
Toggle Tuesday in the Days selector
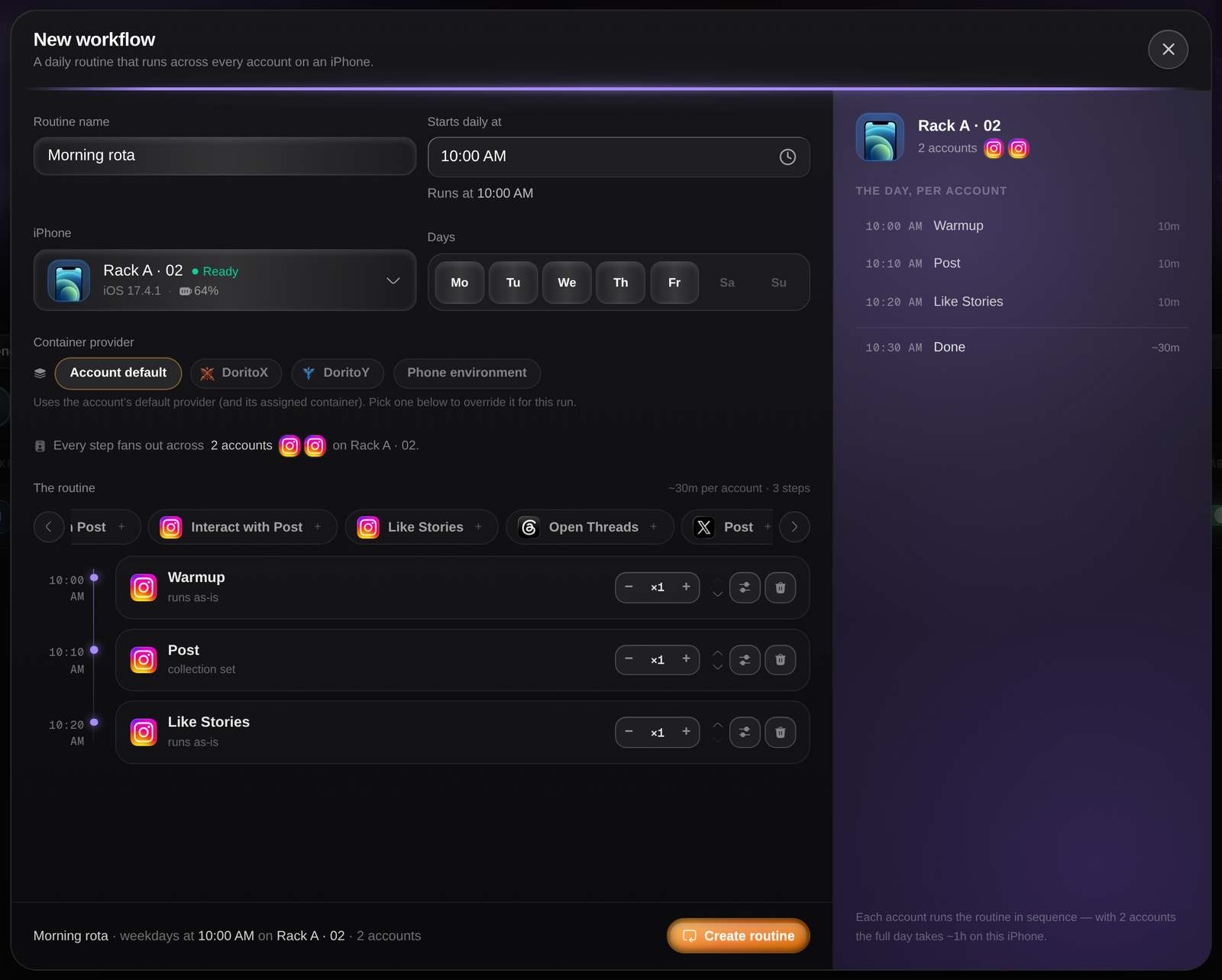pos(513,283)
